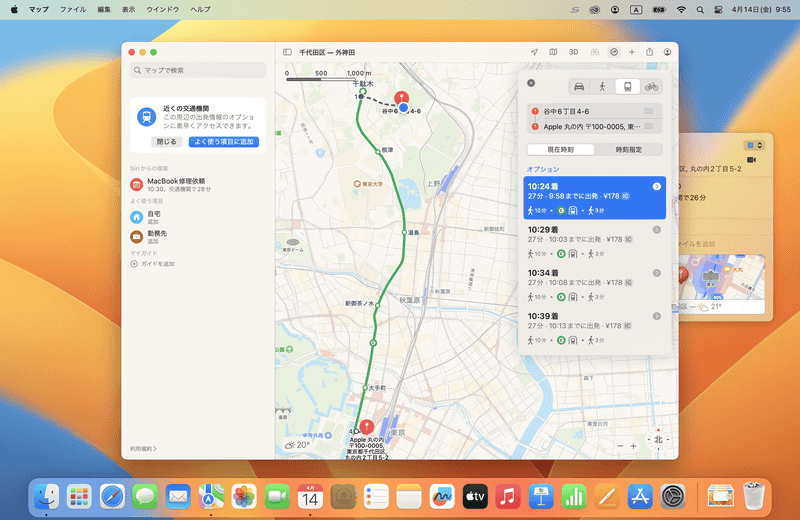Grab reorder handle for 谷中6丁目4-6
The height and width of the screenshot is (520, 800).
pos(648,111)
